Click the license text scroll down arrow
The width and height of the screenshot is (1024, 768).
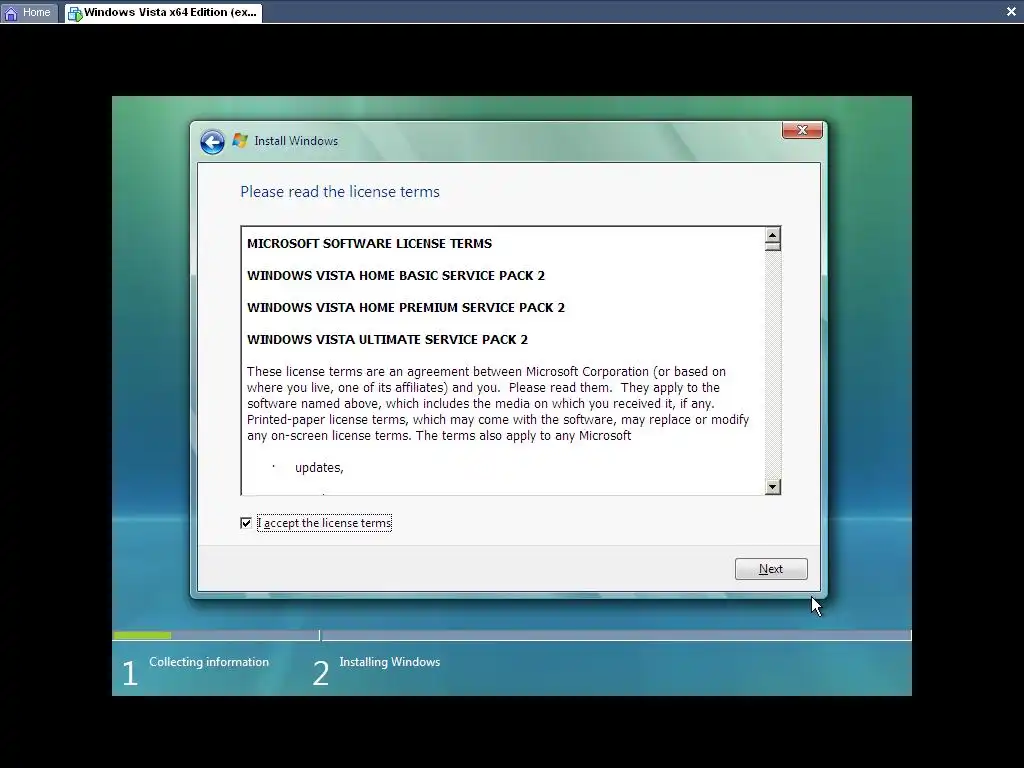point(773,487)
